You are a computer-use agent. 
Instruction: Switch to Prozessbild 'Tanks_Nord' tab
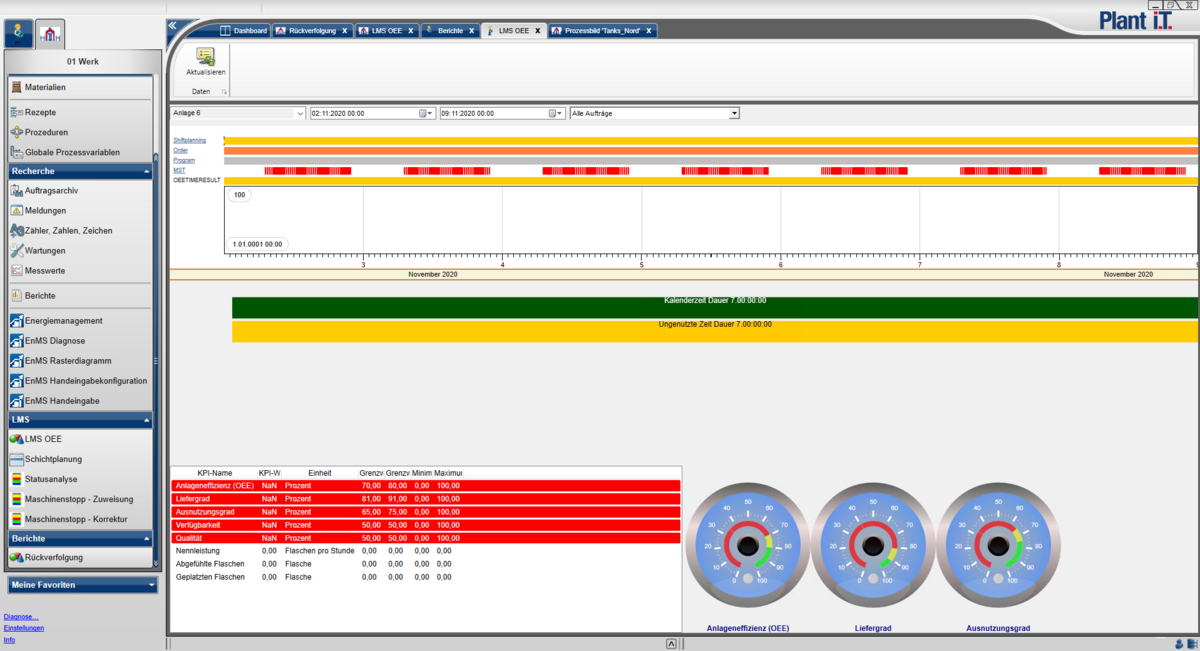tap(603, 31)
